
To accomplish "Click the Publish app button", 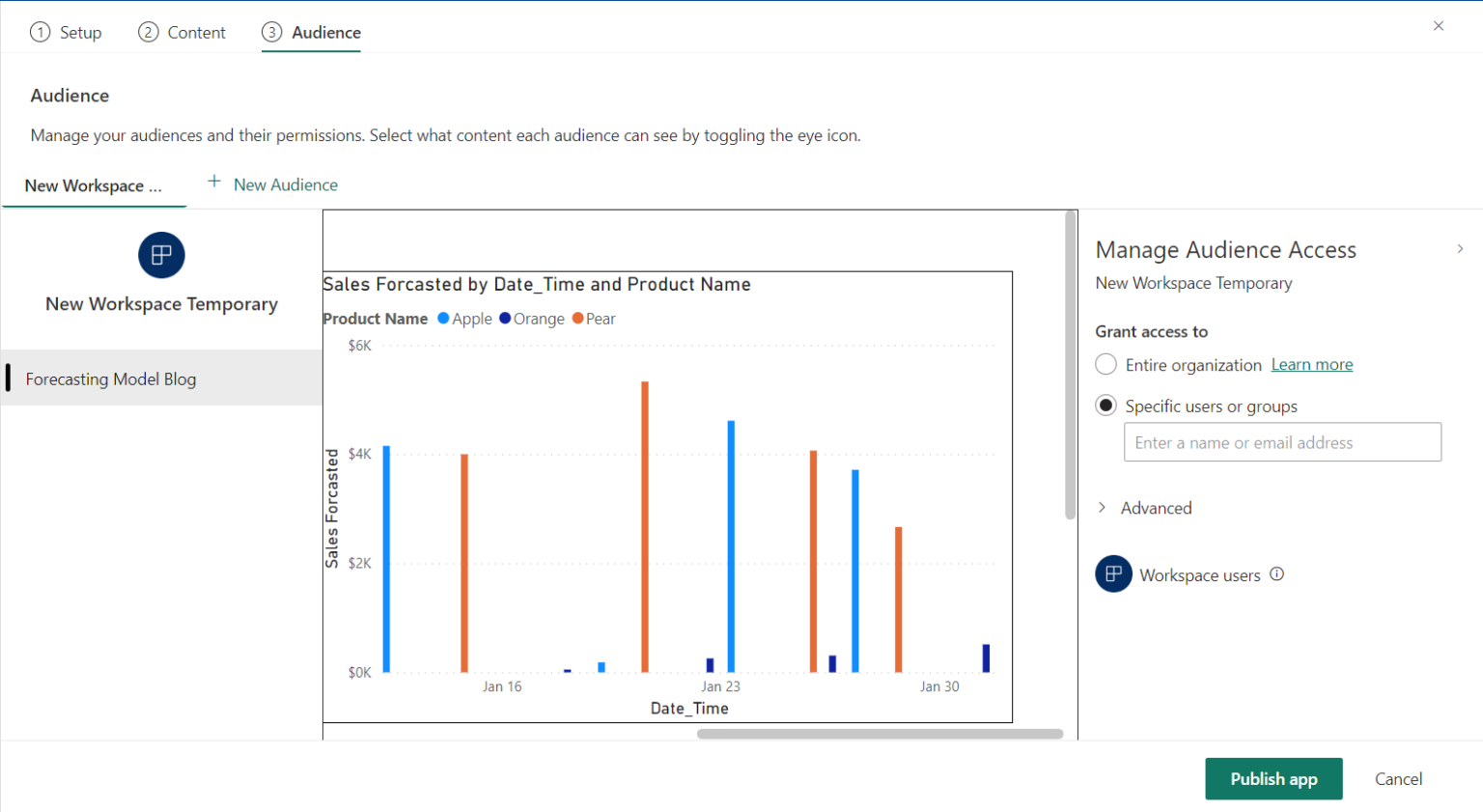I will pos(1273,778).
